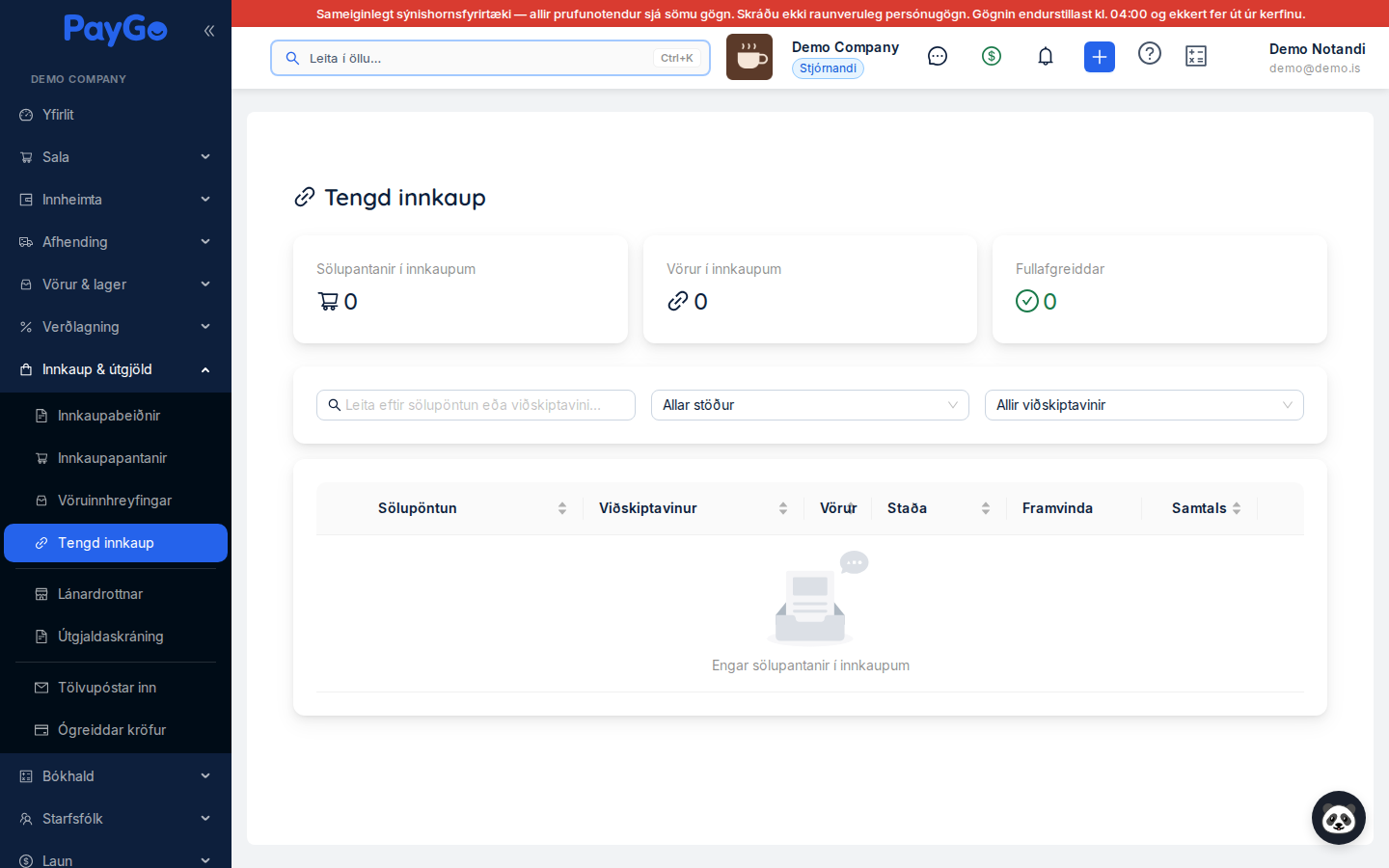Click the Demo Notandi user profile
This screenshot has height=868, width=1389.
[1317, 58]
